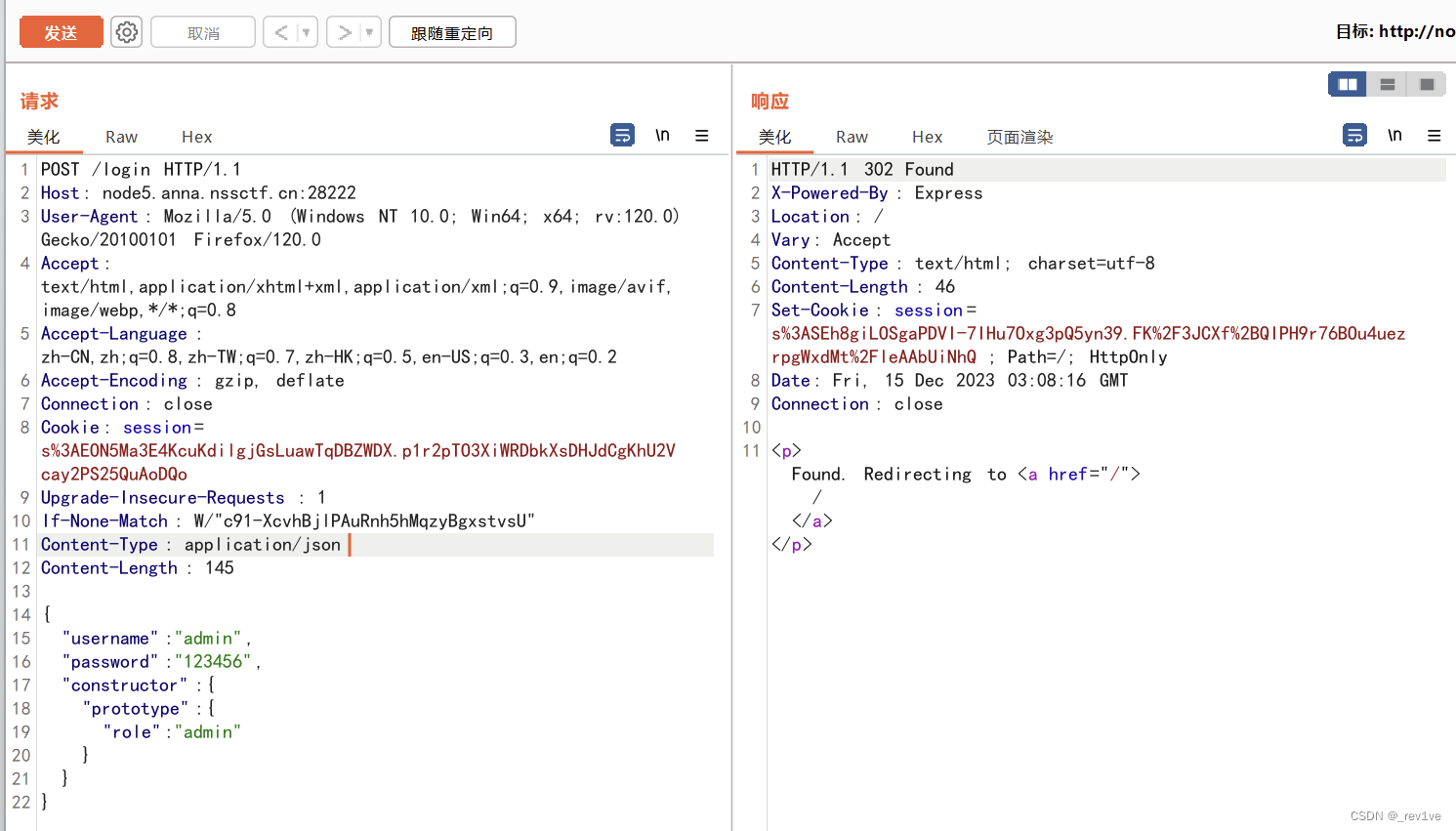This screenshot has width=1456, height=831.
Task: Toggle the \n non-printable characters in response panel
Action: (1394, 135)
